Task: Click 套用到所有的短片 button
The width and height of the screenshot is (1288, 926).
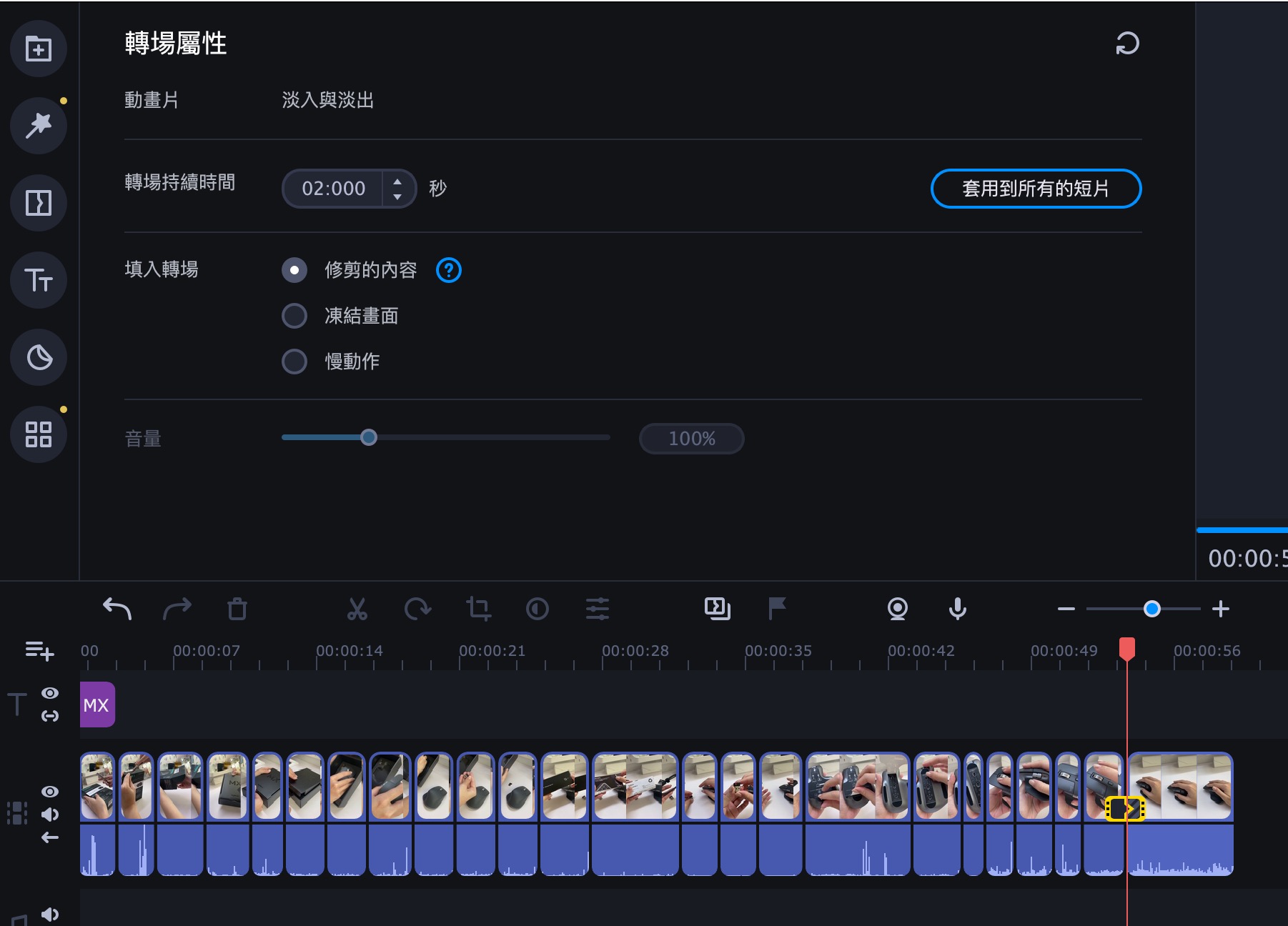Action: tap(1036, 189)
